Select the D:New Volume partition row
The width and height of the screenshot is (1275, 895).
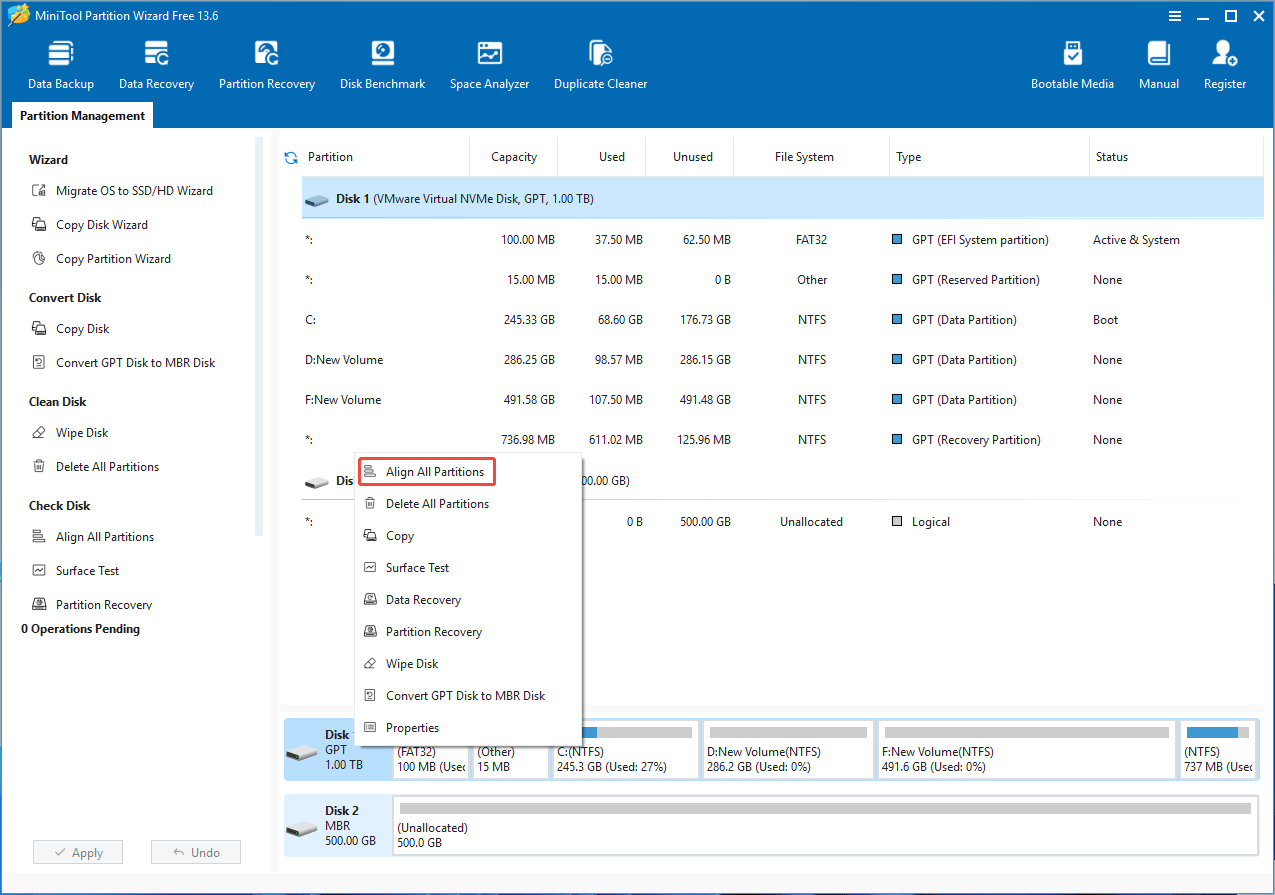(x=783, y=360)
